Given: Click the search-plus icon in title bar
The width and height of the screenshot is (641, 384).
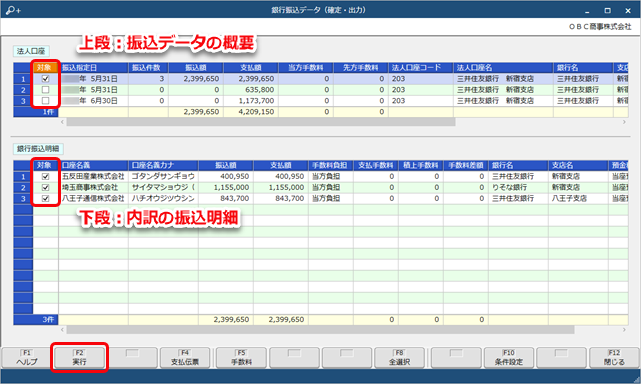Looking at the screenshot, I should point(13,10).
